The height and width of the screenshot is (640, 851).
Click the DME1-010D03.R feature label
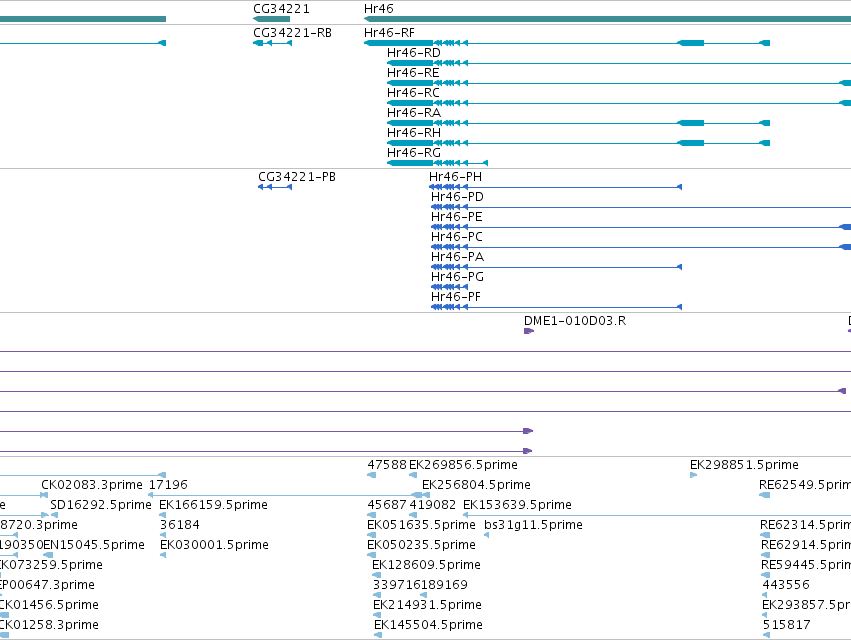coord(575,321)
